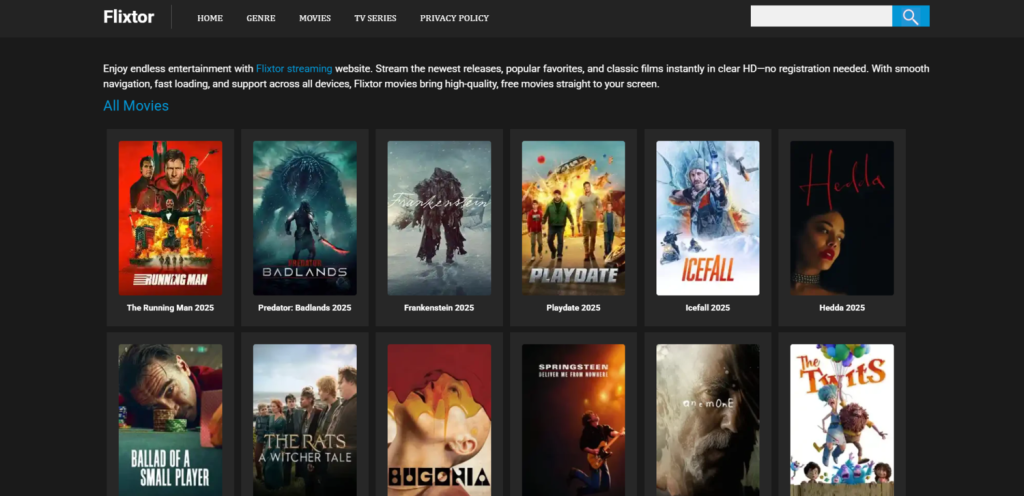Select the 'The Running Man 2025' title
This screenshot has height=496, width=1024.
pos(170,308)
